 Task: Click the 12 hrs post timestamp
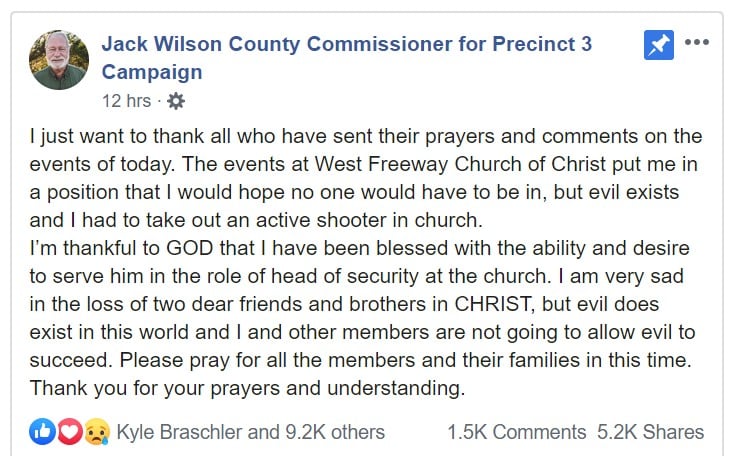click(x=126, y=101)
